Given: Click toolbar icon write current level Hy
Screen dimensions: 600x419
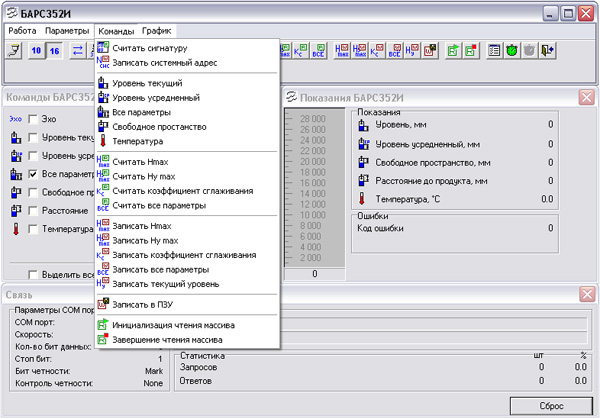Looking at the screenshot, I should (412, 51).
